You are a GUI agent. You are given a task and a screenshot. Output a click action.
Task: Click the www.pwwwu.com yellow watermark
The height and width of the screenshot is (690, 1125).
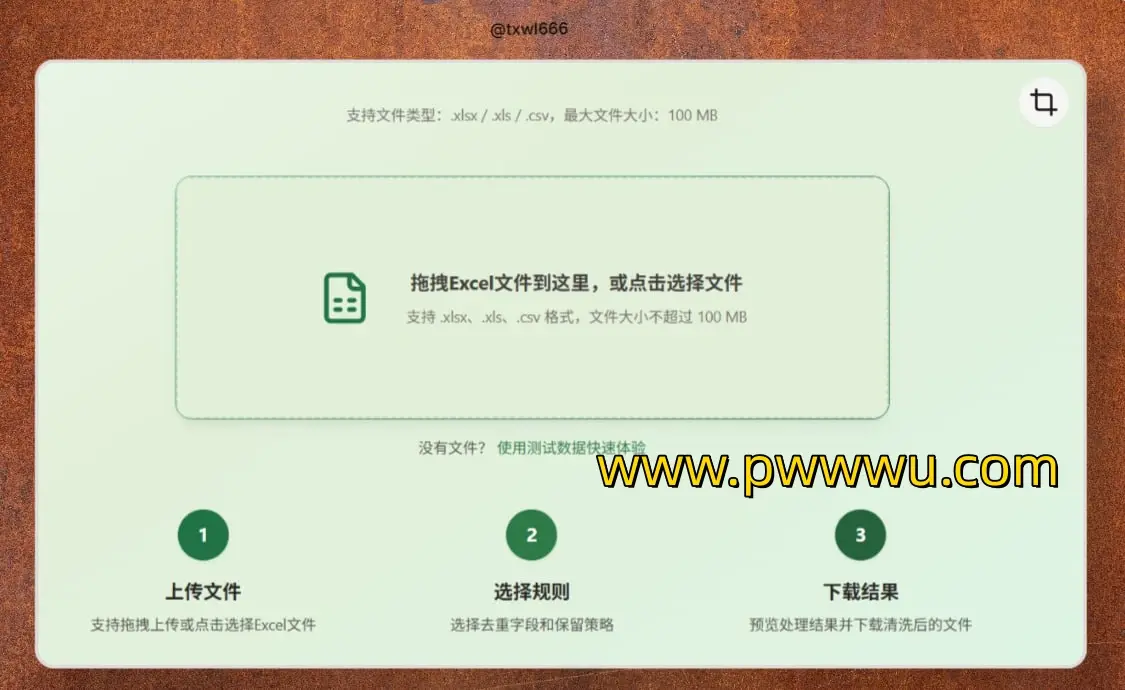point(827,470)
